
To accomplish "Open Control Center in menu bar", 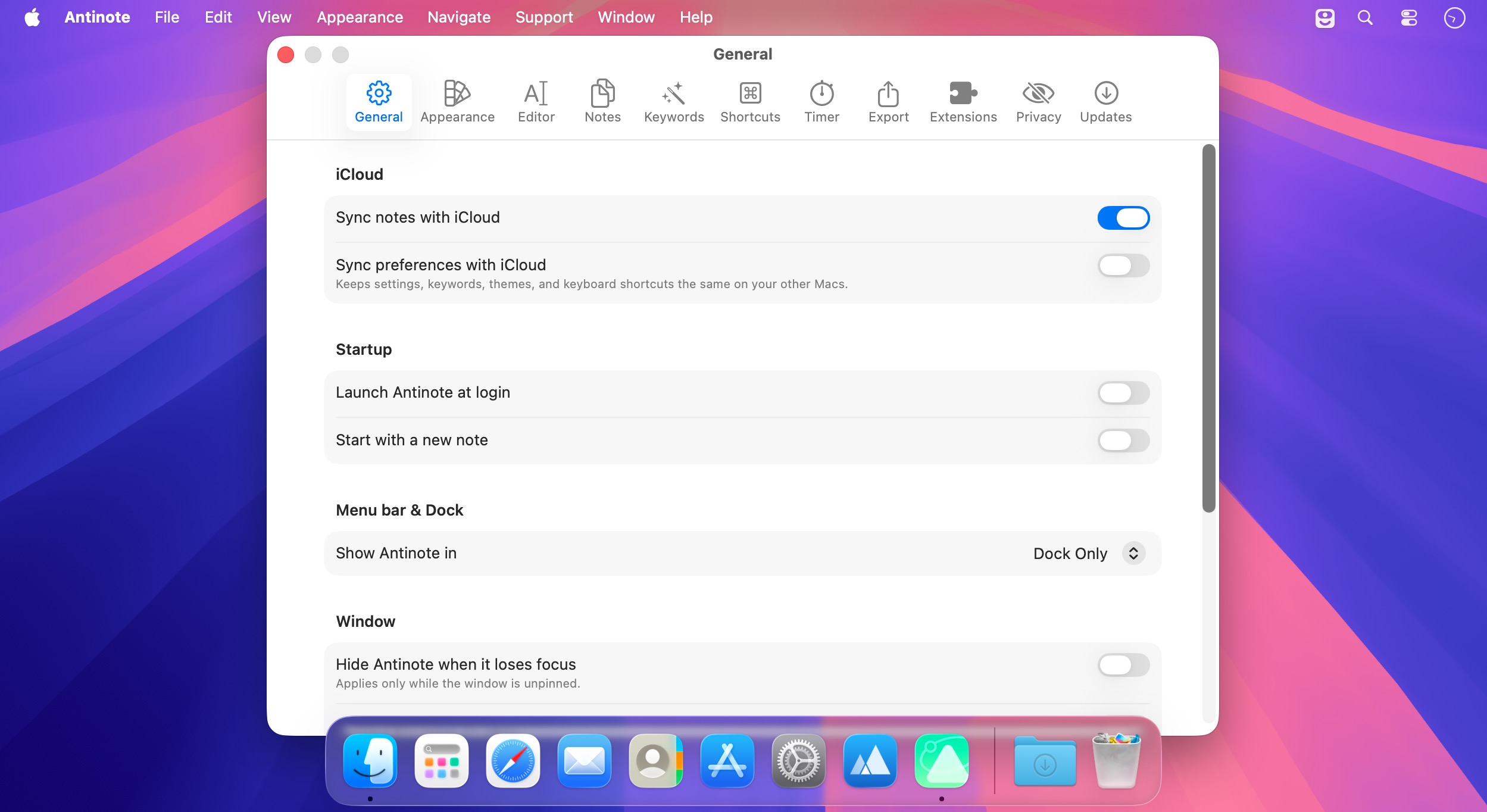I will [1409, 18].
